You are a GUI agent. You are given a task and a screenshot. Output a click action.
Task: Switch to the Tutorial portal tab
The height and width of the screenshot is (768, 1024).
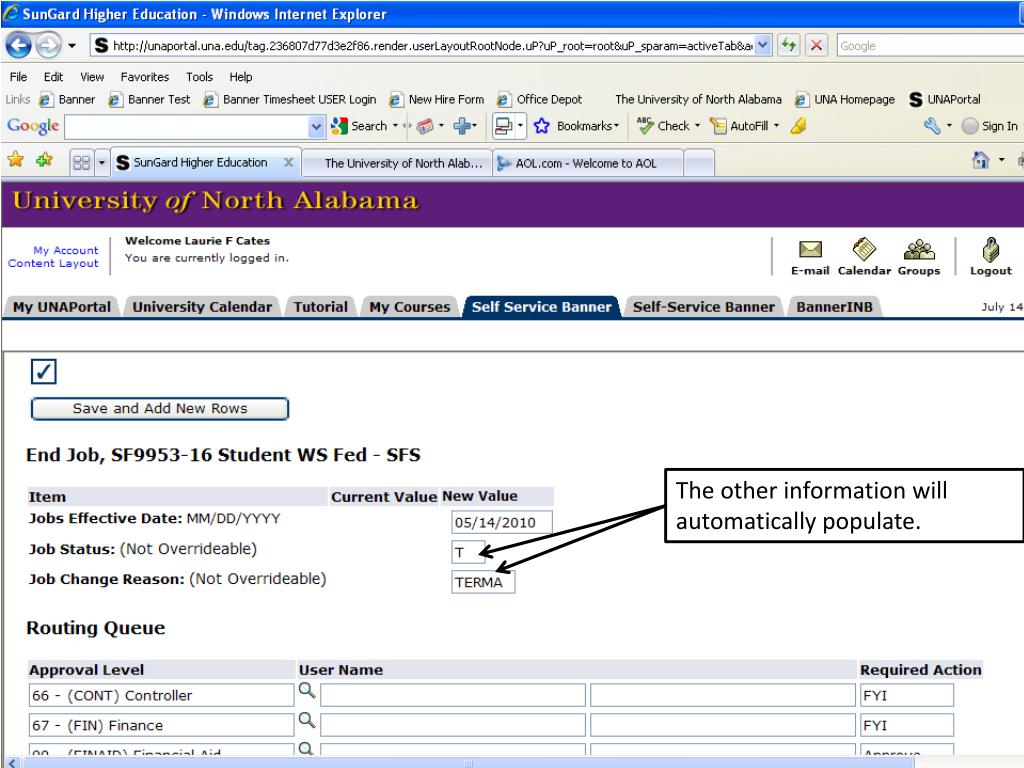[320, 306]
